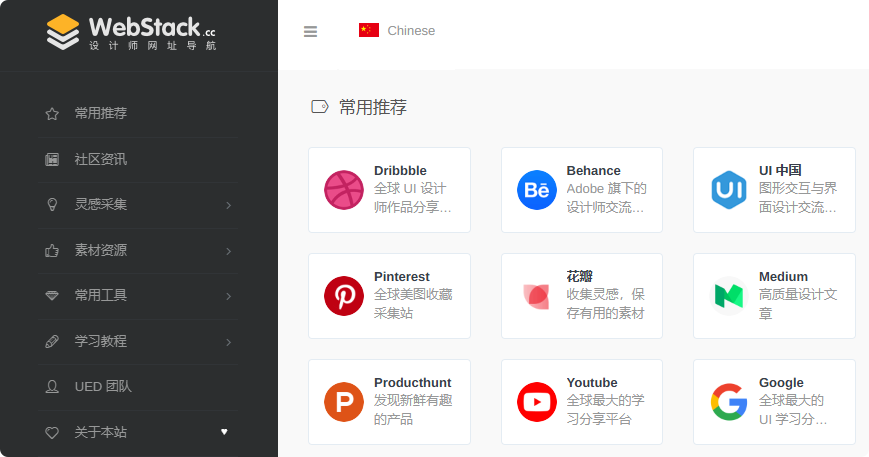Screen dimensions: 869x457
Task: Click the diamond icon beside 常用工具
Action: coord(52,296)
